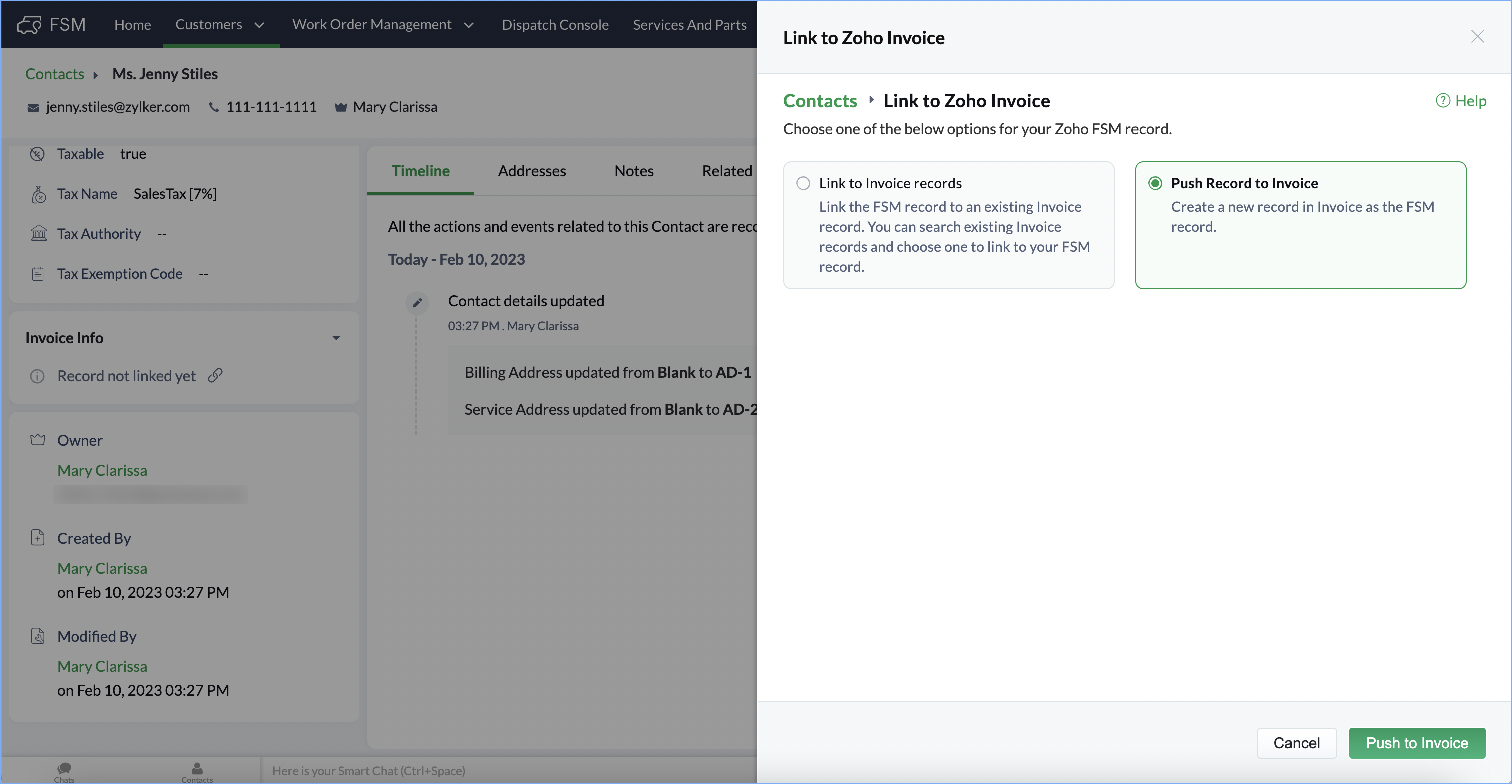Open Mary Clarissa link under Created By
The width and height of the screenshot is (1512, 784).
coord(102,568)
